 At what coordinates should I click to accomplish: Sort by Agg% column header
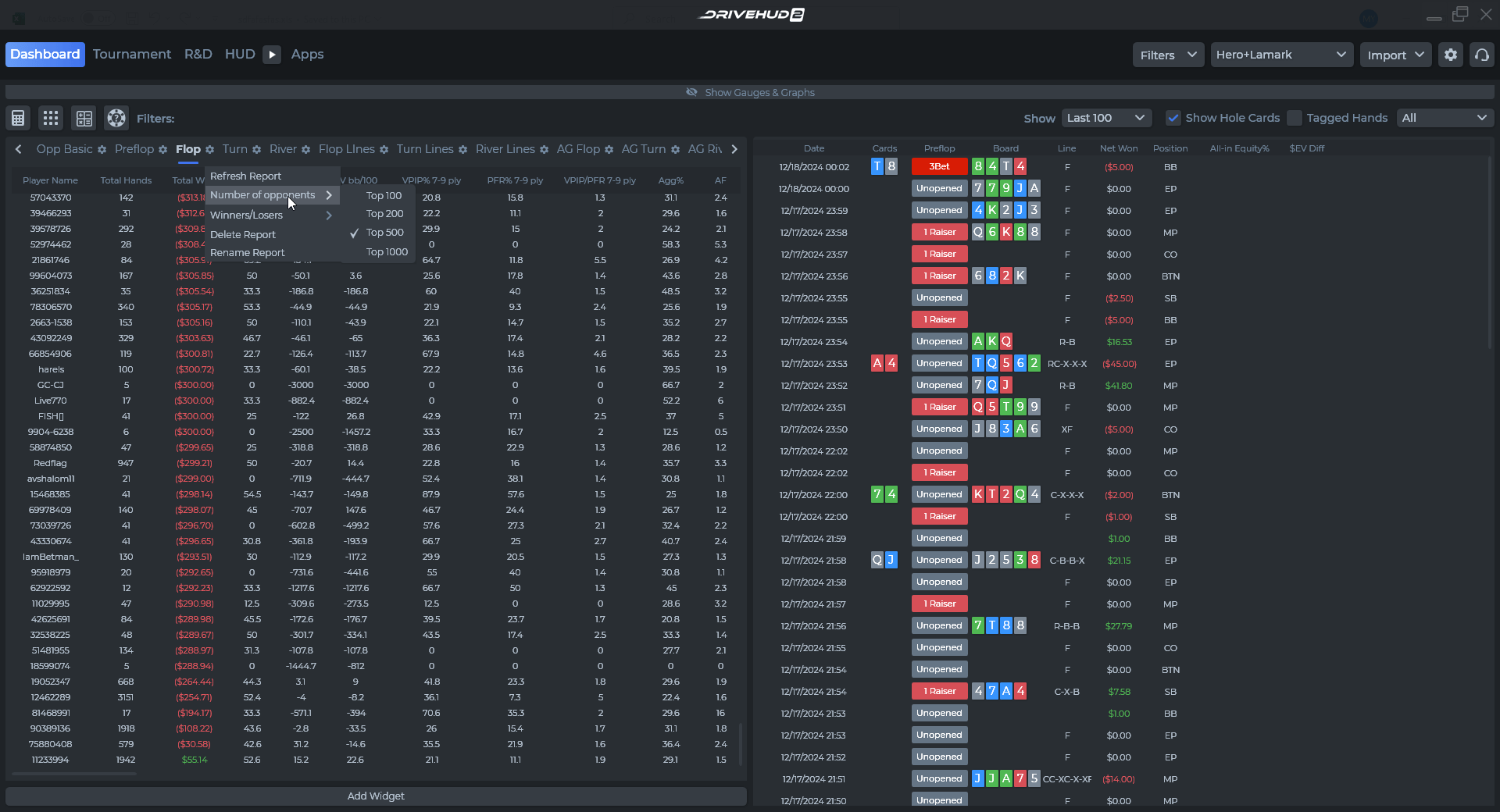(670, 180)
